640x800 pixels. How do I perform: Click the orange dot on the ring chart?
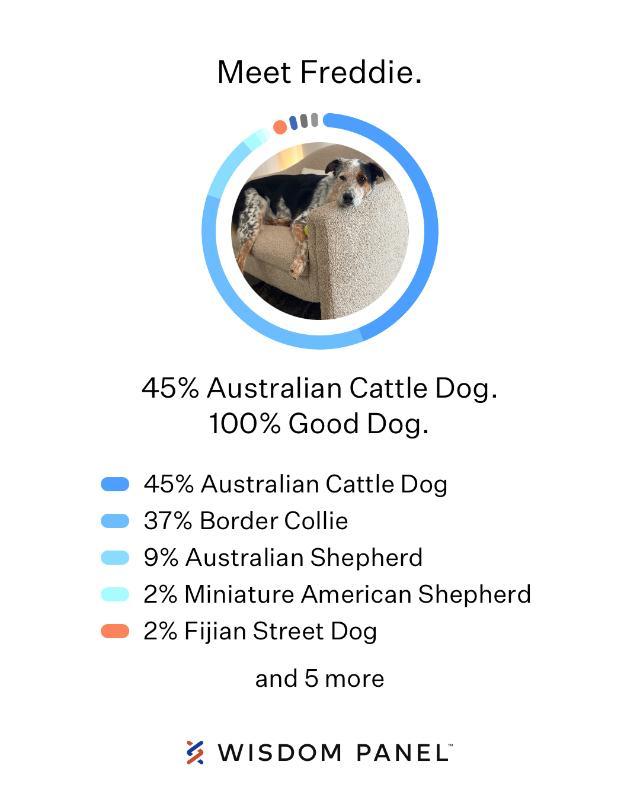click(280, 127)
